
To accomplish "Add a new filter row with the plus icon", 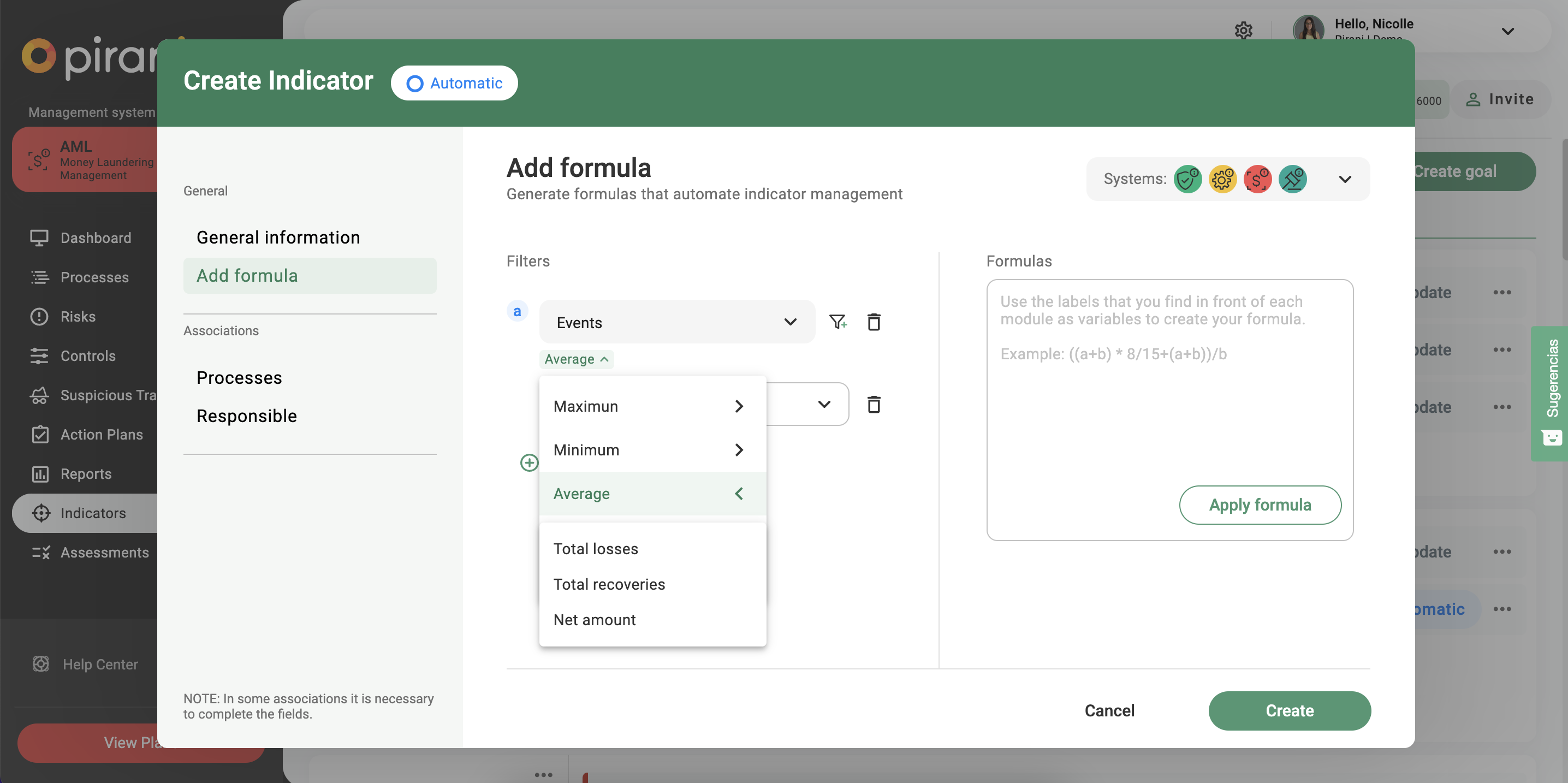I will [x=529, y=462].
